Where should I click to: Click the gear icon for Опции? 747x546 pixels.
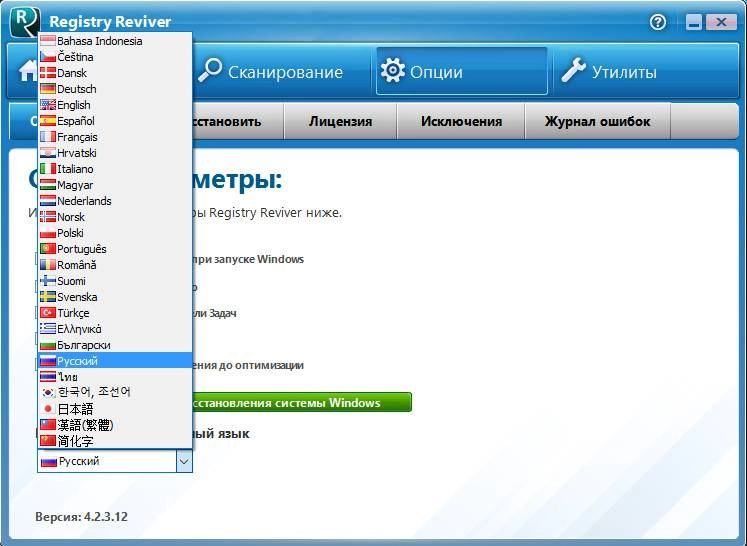(x=393, y=71)
